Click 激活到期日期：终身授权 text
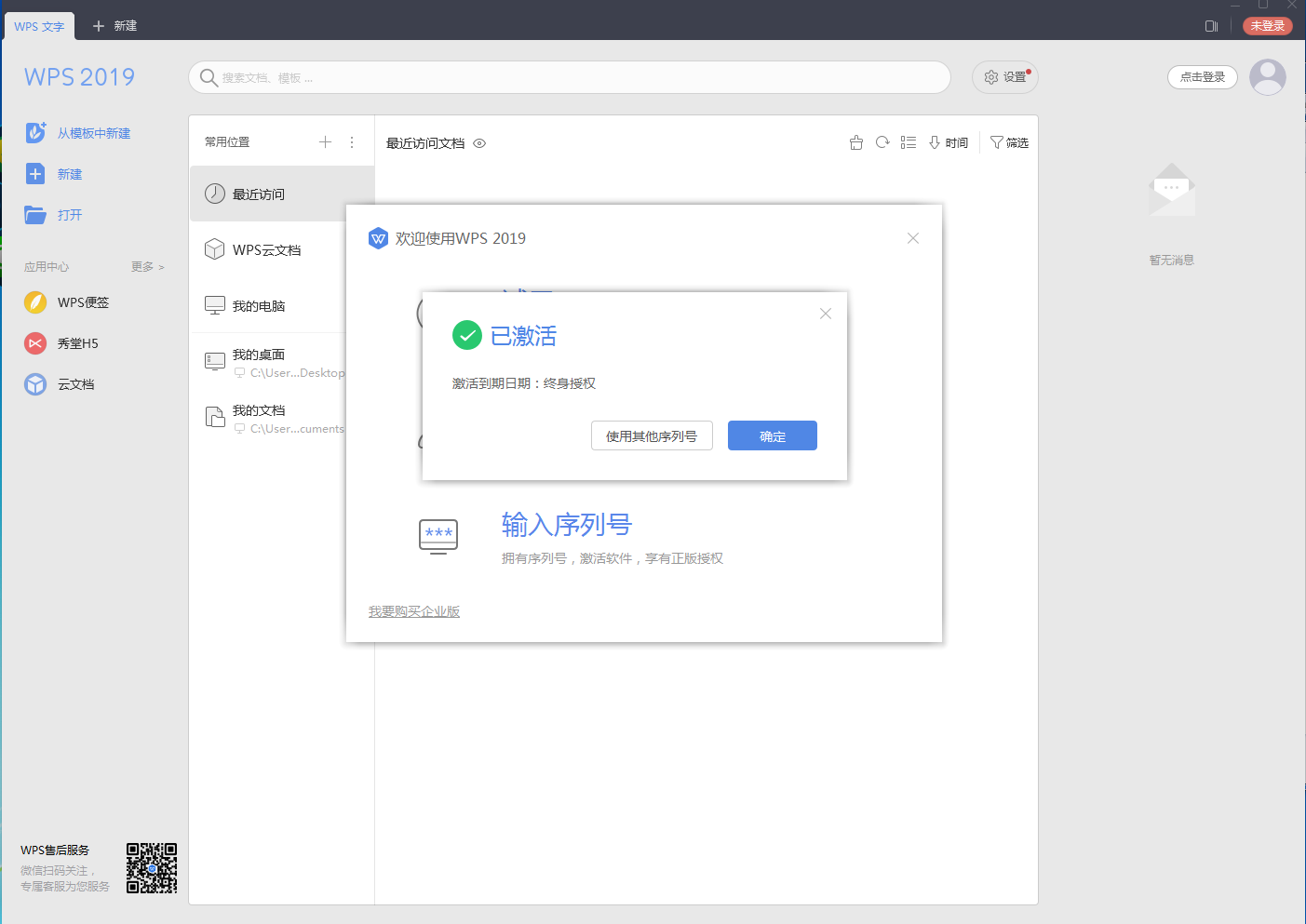 click(x=524, y=383)
